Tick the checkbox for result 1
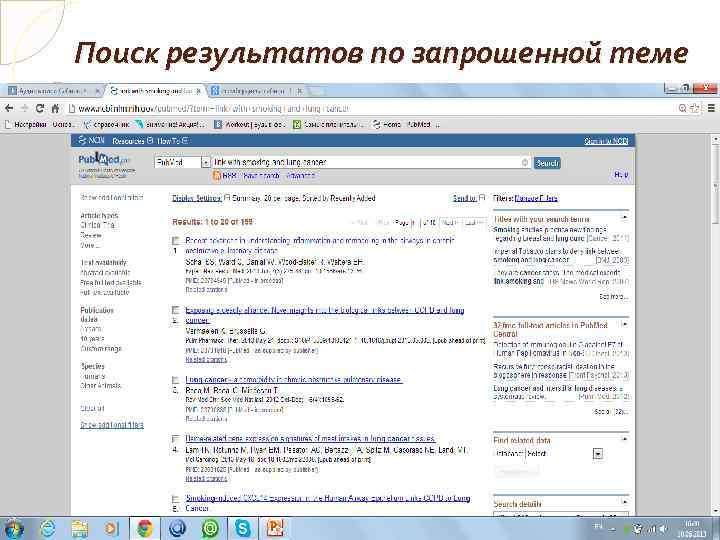This screenshot has width=720, height=540. click(175, 241)
